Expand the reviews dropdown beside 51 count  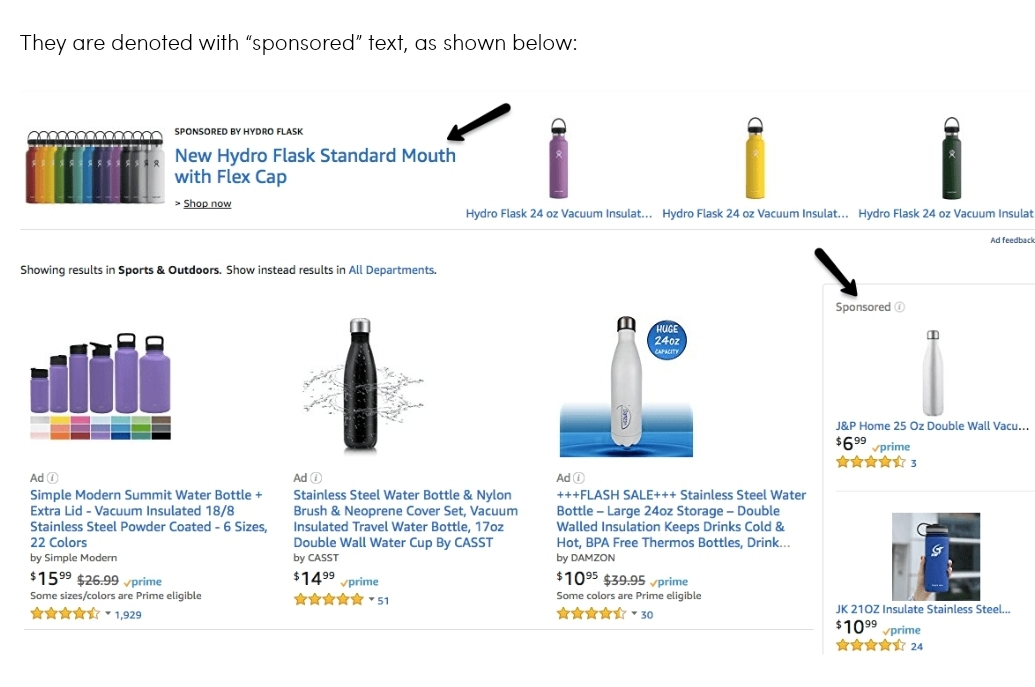tap(371, 598)
